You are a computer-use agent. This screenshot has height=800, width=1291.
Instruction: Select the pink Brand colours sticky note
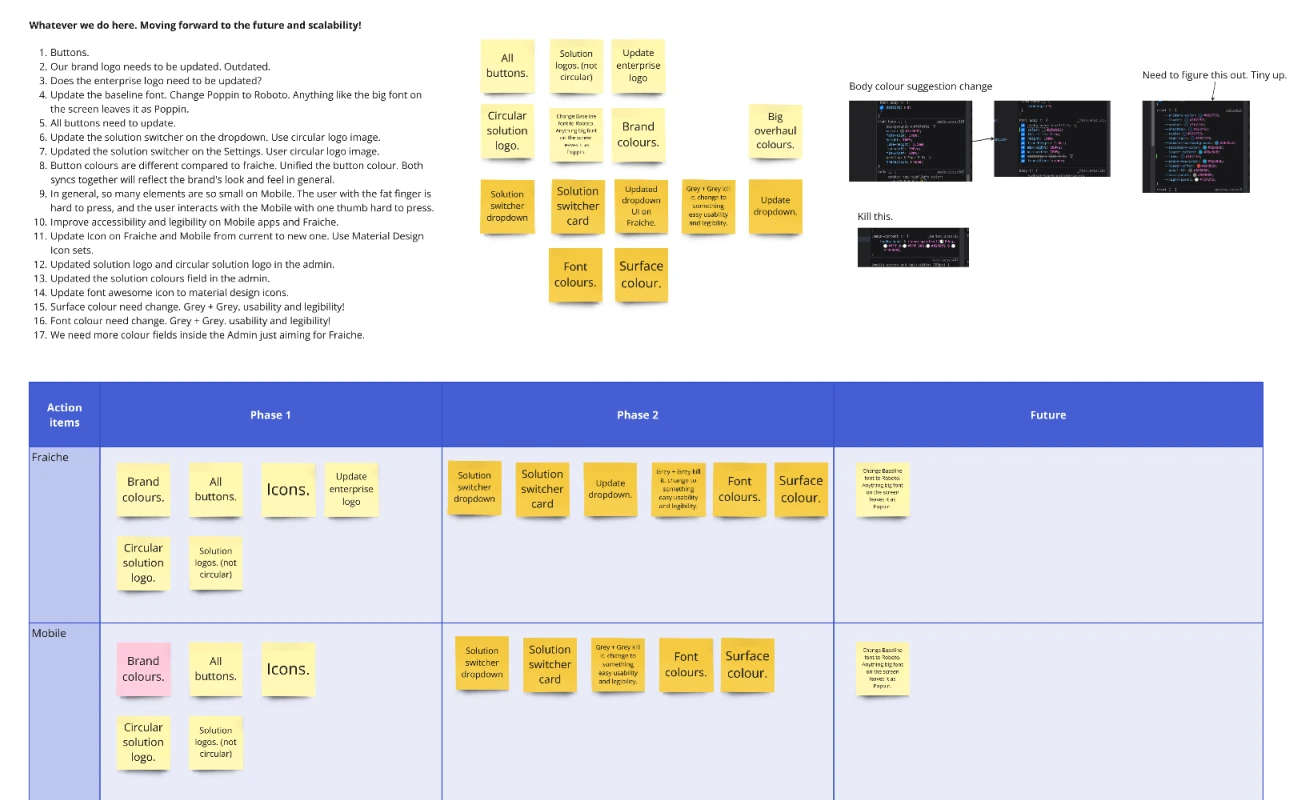143,669
